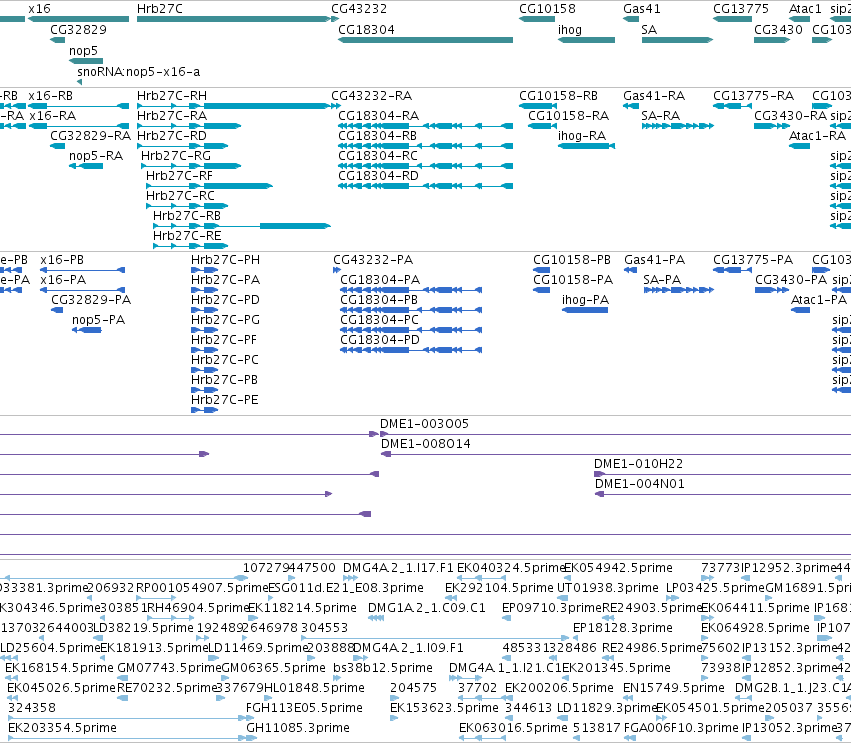The height and width of the screenshot is (743, 851).
Task: Open the protein label "nop5-PA"
Action: [x=98, y=320]
